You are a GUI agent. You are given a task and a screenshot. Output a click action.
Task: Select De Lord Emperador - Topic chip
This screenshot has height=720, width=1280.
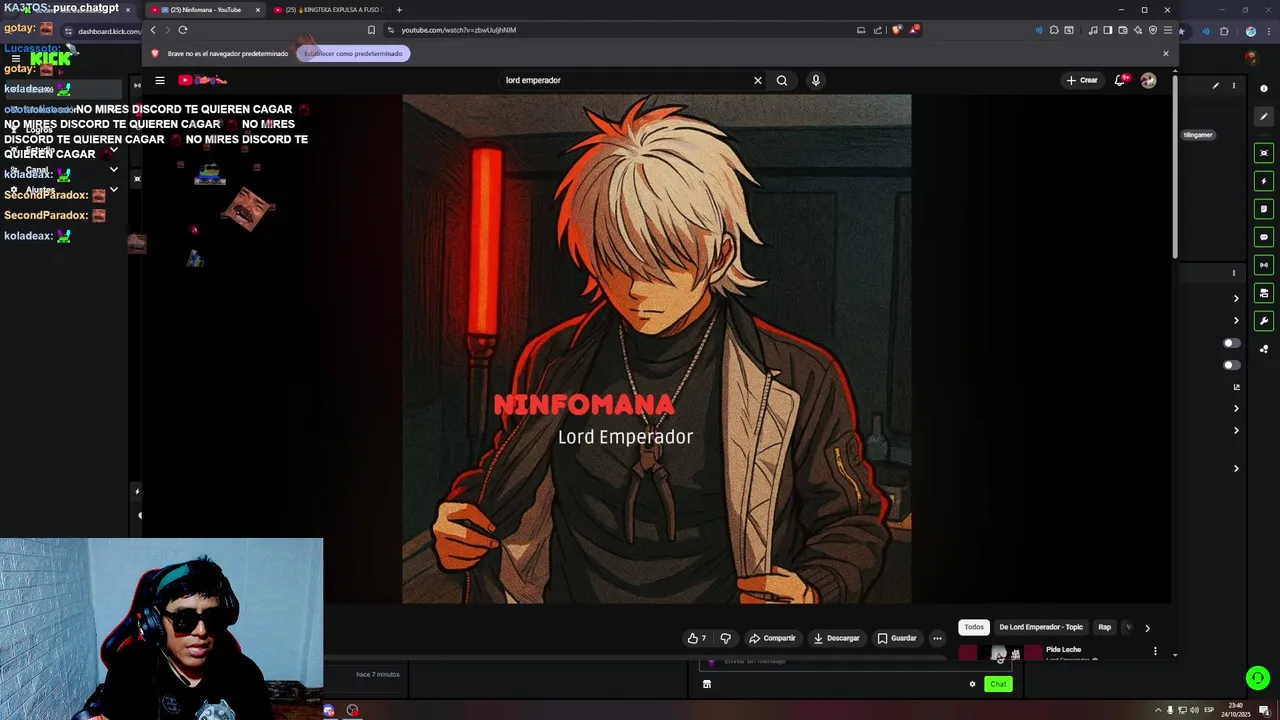tap(1041, 627)
